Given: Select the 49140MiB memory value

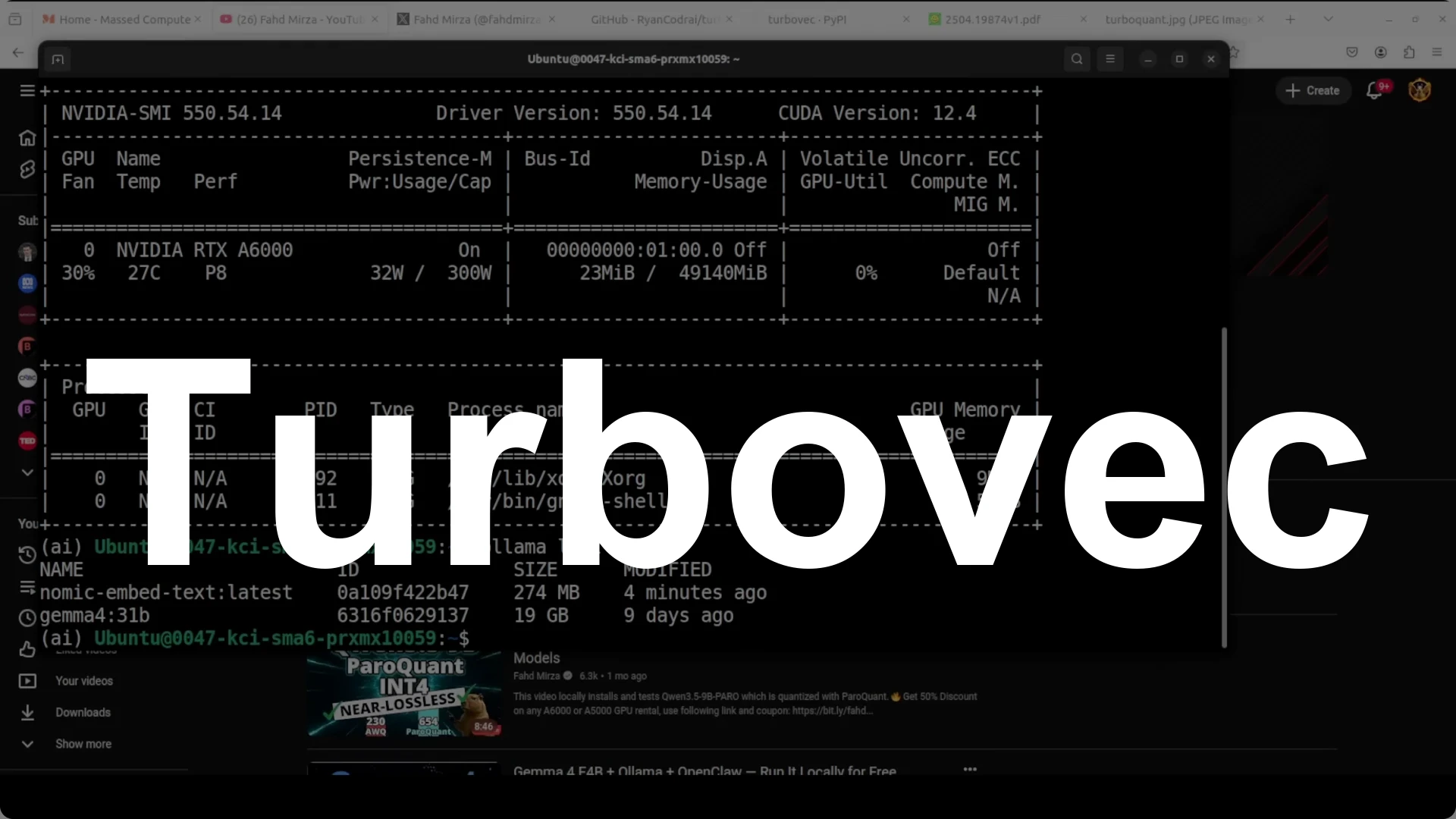Looking at the screenshot, I should tap(723, 273).
